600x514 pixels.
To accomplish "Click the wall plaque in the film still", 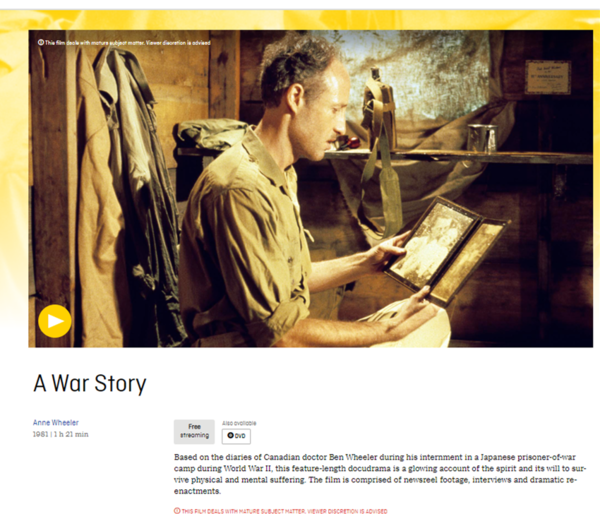I will click(x=548, y=77).
